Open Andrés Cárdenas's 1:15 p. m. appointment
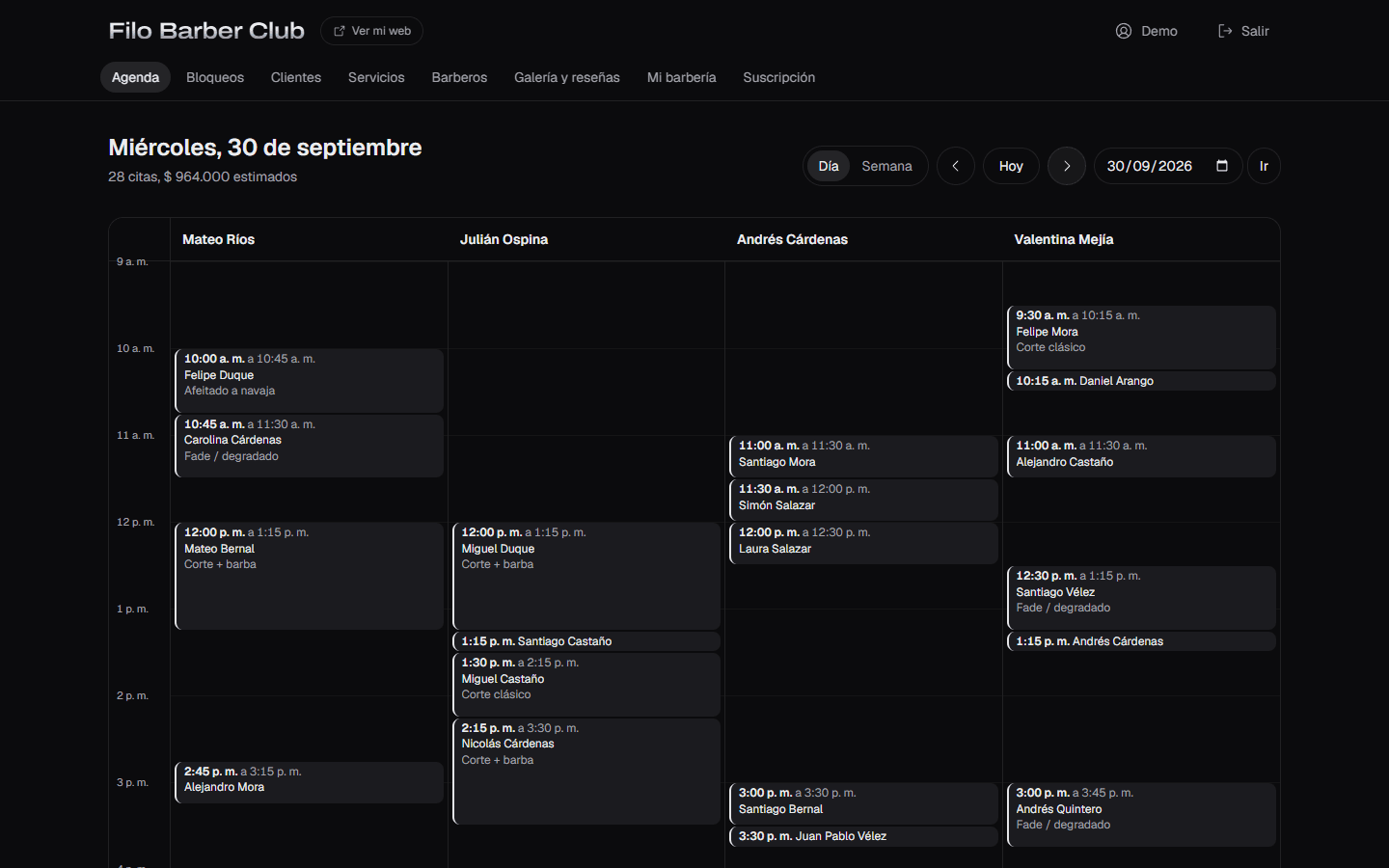Image resolution: width=1389 pixels, height=868 pixels. [x=1141, y=641]
